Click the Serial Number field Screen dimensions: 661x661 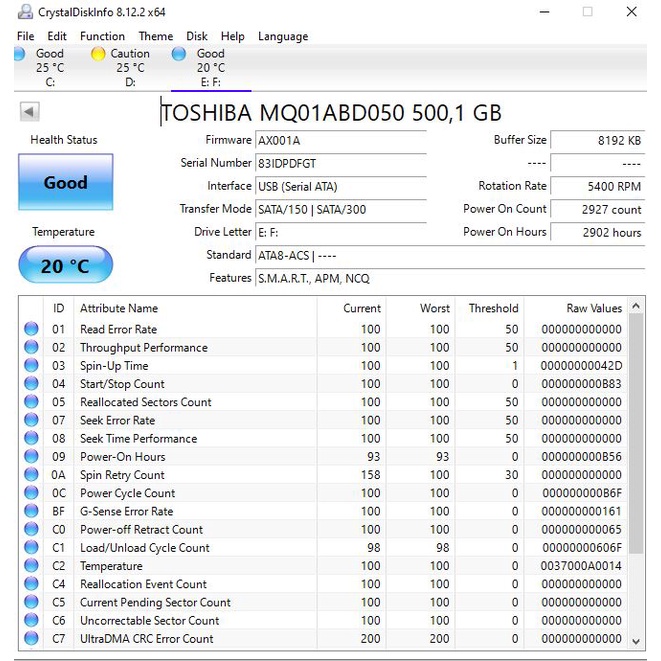[340, 163]
